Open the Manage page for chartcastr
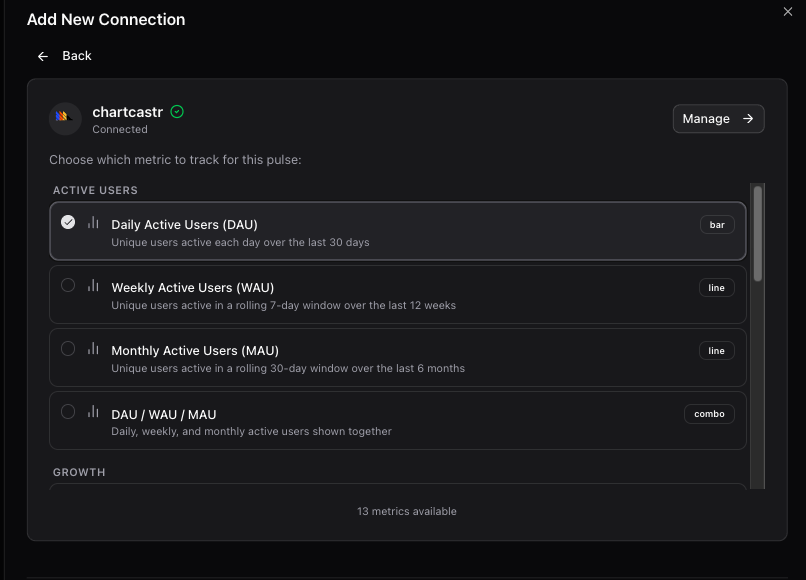 (x=718, y=118)
